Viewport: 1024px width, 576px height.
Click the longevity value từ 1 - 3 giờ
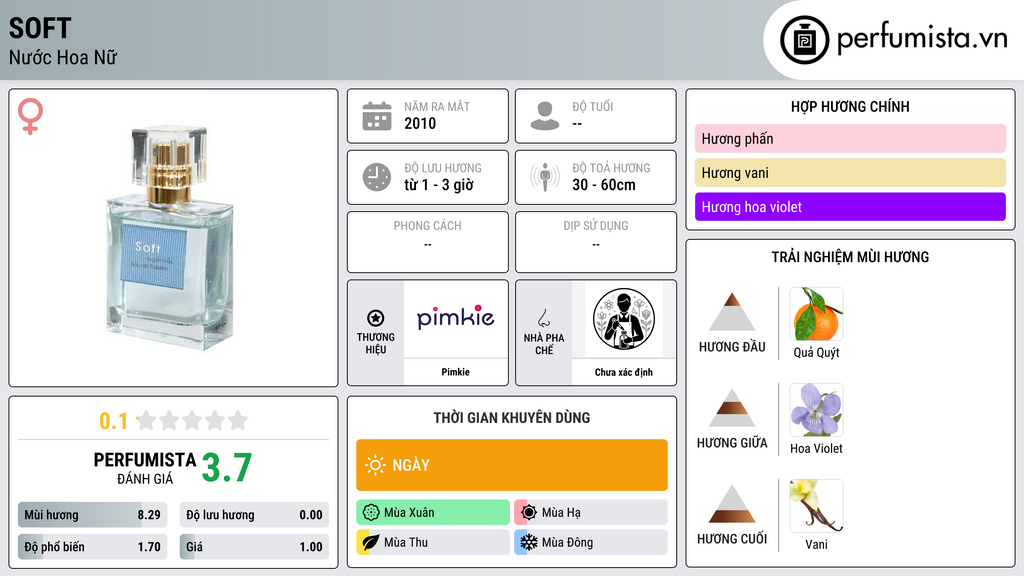438,185
